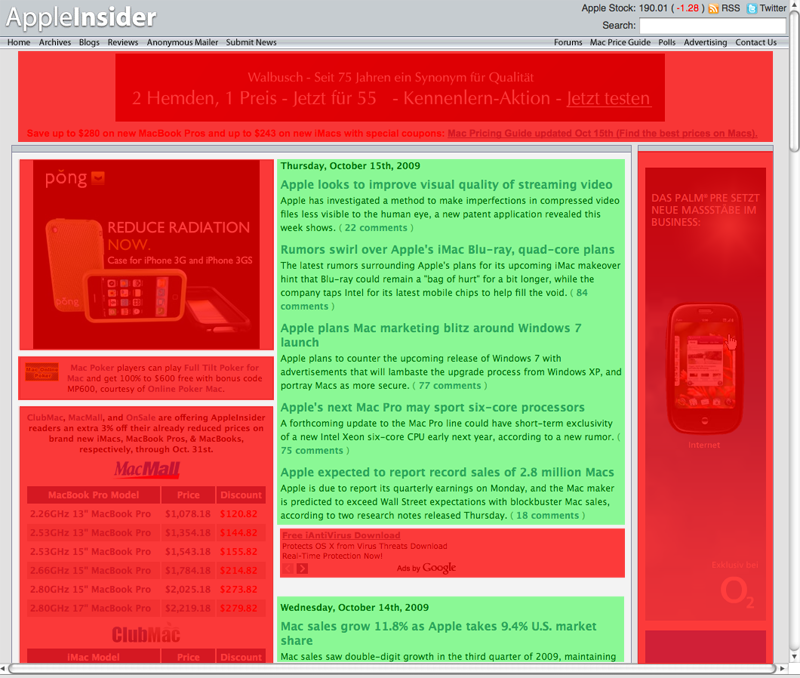The image size is (800, 678).
Task: Click the Search input field
Action: point(713,26)
